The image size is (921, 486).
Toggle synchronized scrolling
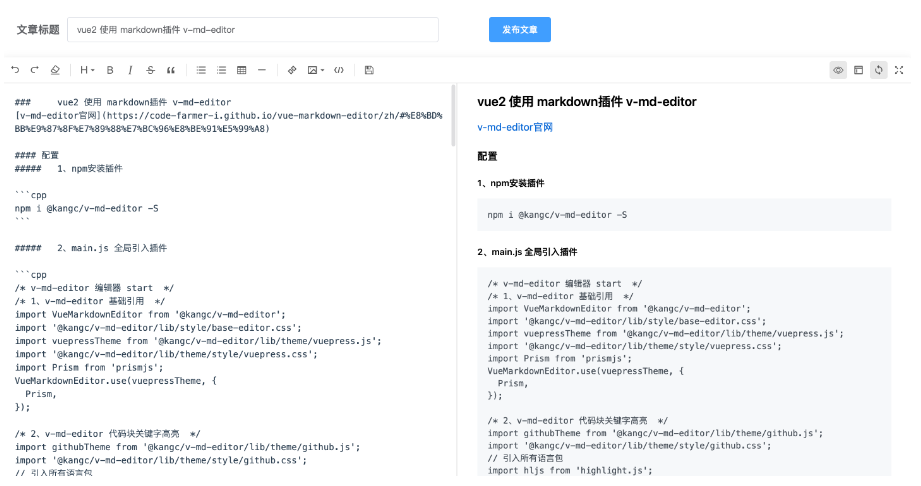(879, 70)
